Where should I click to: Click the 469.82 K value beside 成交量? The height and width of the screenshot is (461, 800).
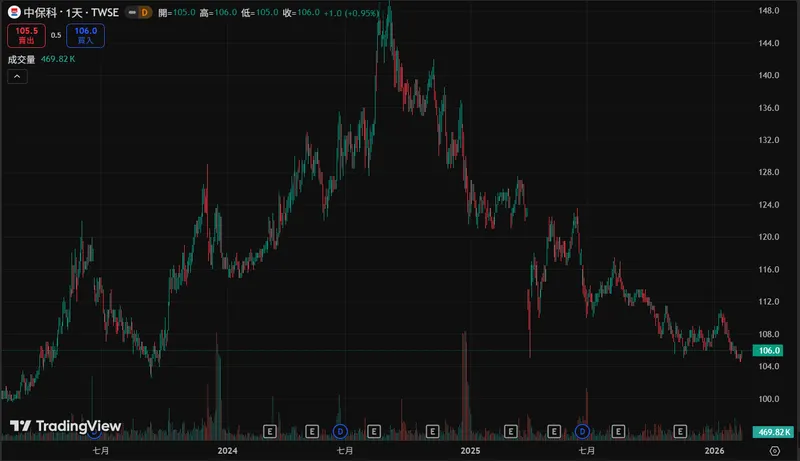[58, 59]
